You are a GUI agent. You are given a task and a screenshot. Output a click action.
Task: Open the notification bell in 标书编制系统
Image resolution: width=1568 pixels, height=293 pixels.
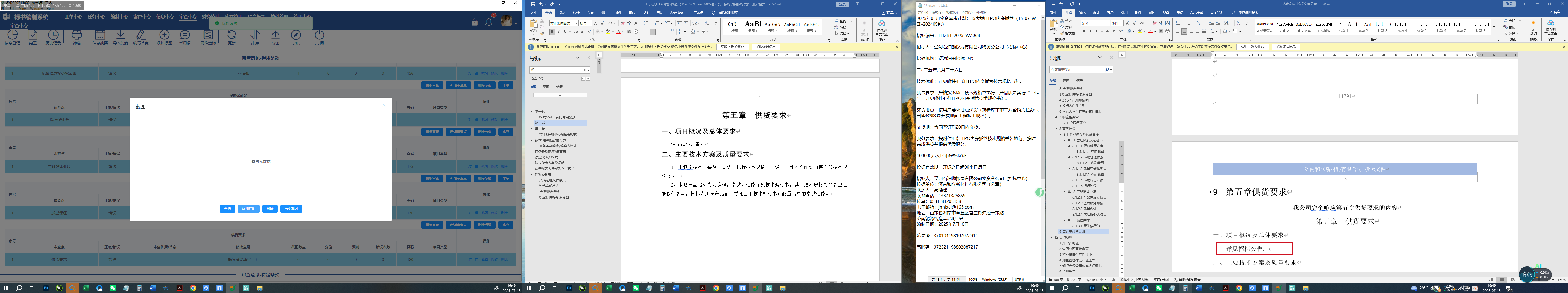click(x=489, y=22)
